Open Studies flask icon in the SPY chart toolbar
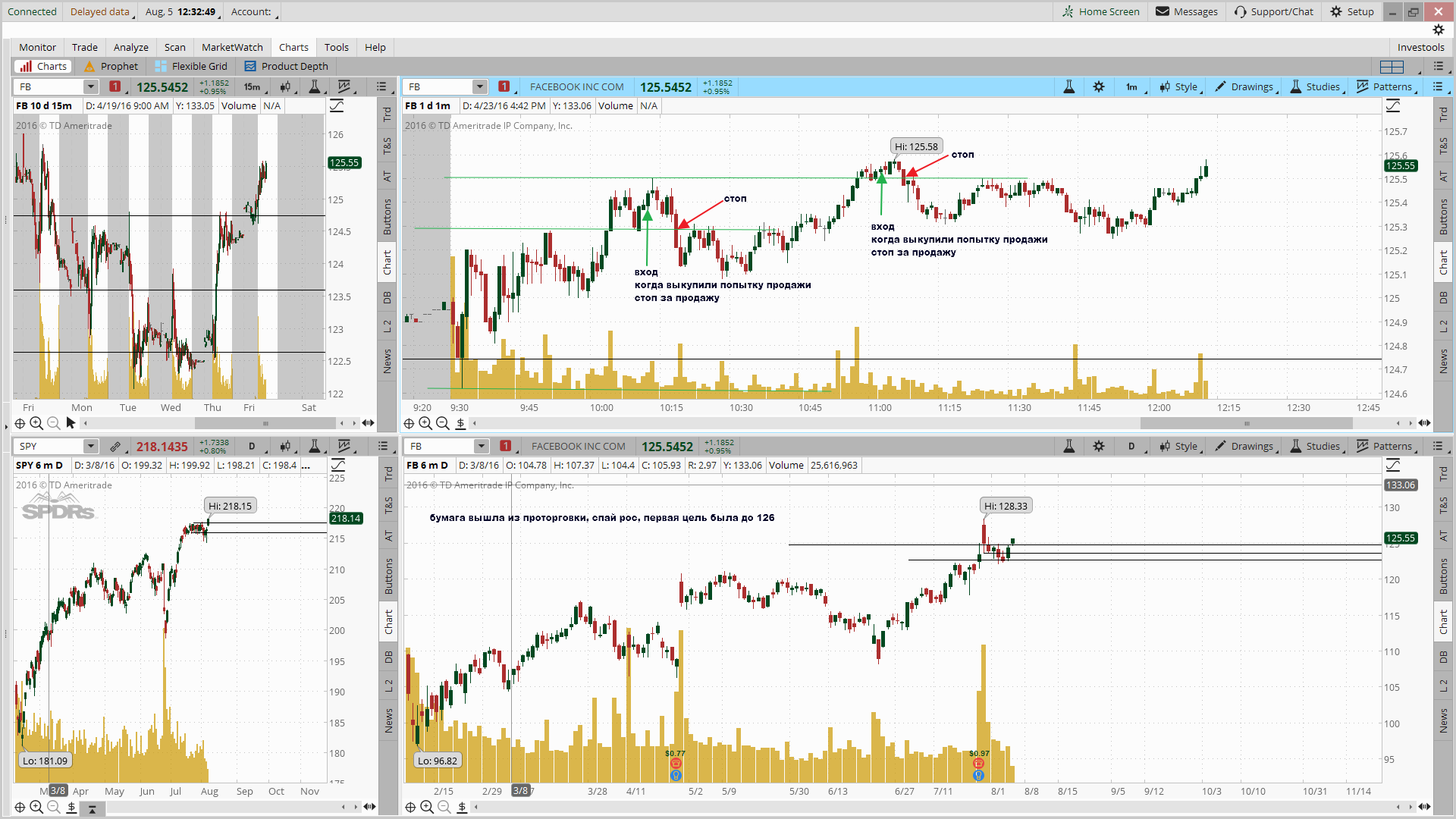This screenshot has height=819, width=1456. (x=314, y=446)
